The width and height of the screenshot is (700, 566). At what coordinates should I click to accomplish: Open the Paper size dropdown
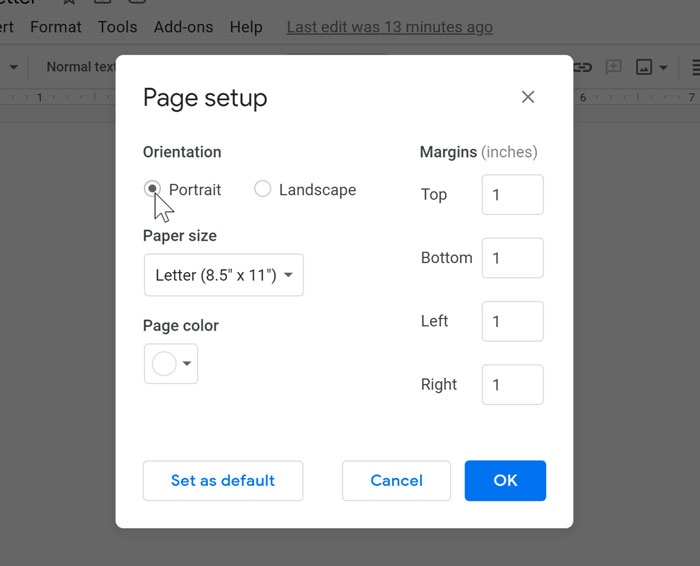click(x=224, y=275)
